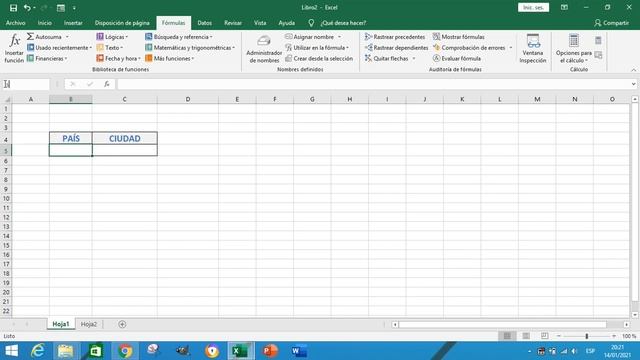Viewport: 640px width, 360px height.
Task: Switch to the Insertar tab
Action: pyautogui.click(x=73, y=23)
